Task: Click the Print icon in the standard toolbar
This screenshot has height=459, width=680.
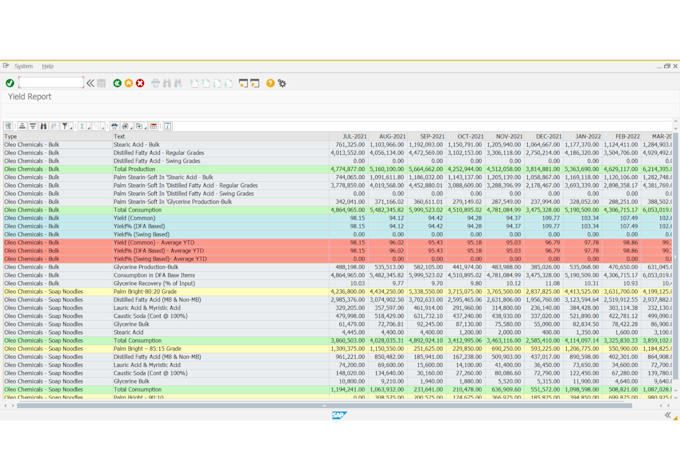Action: tap(156, 83)
